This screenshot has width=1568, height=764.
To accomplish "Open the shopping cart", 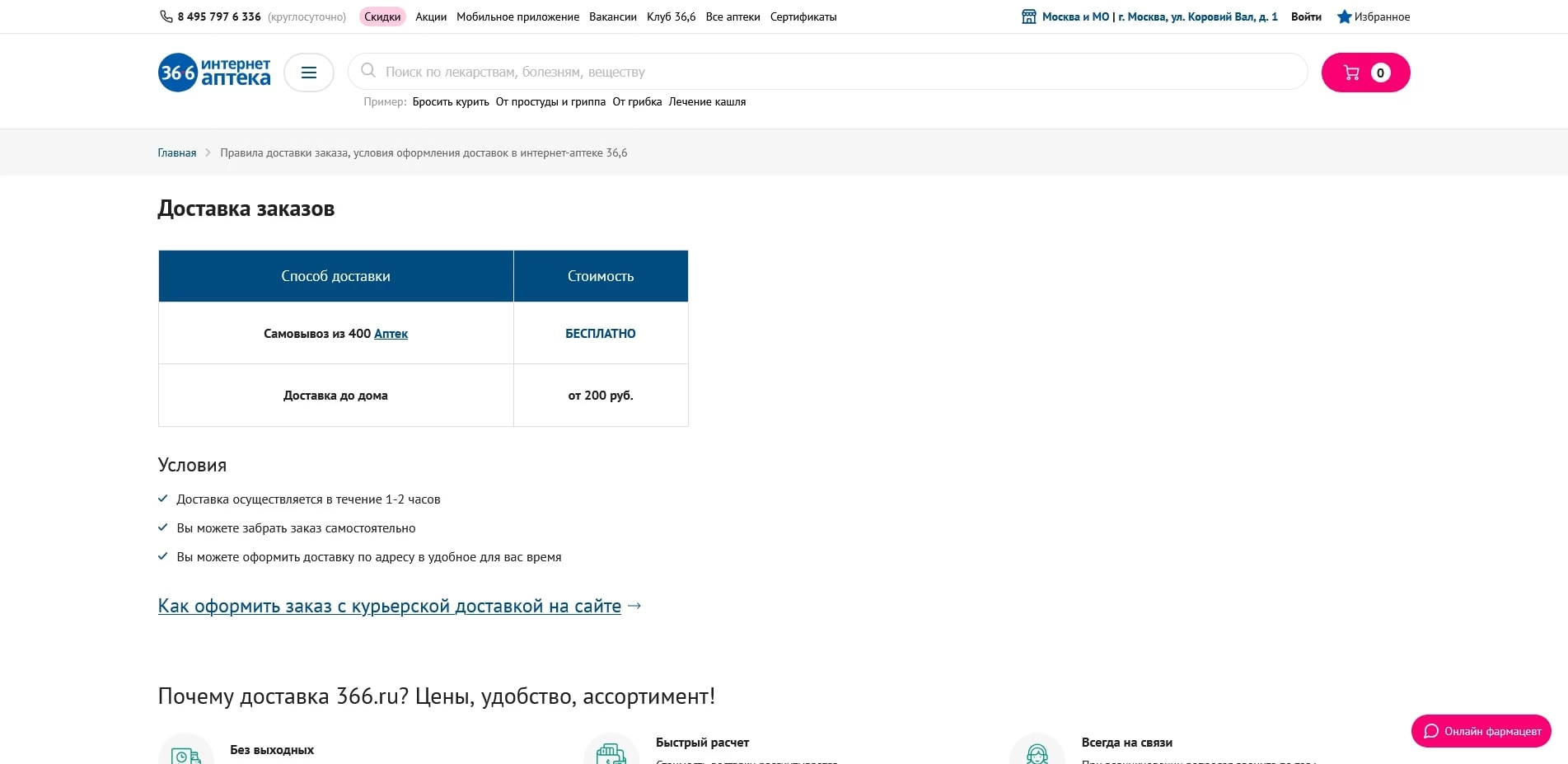I will click(1365, 73).
